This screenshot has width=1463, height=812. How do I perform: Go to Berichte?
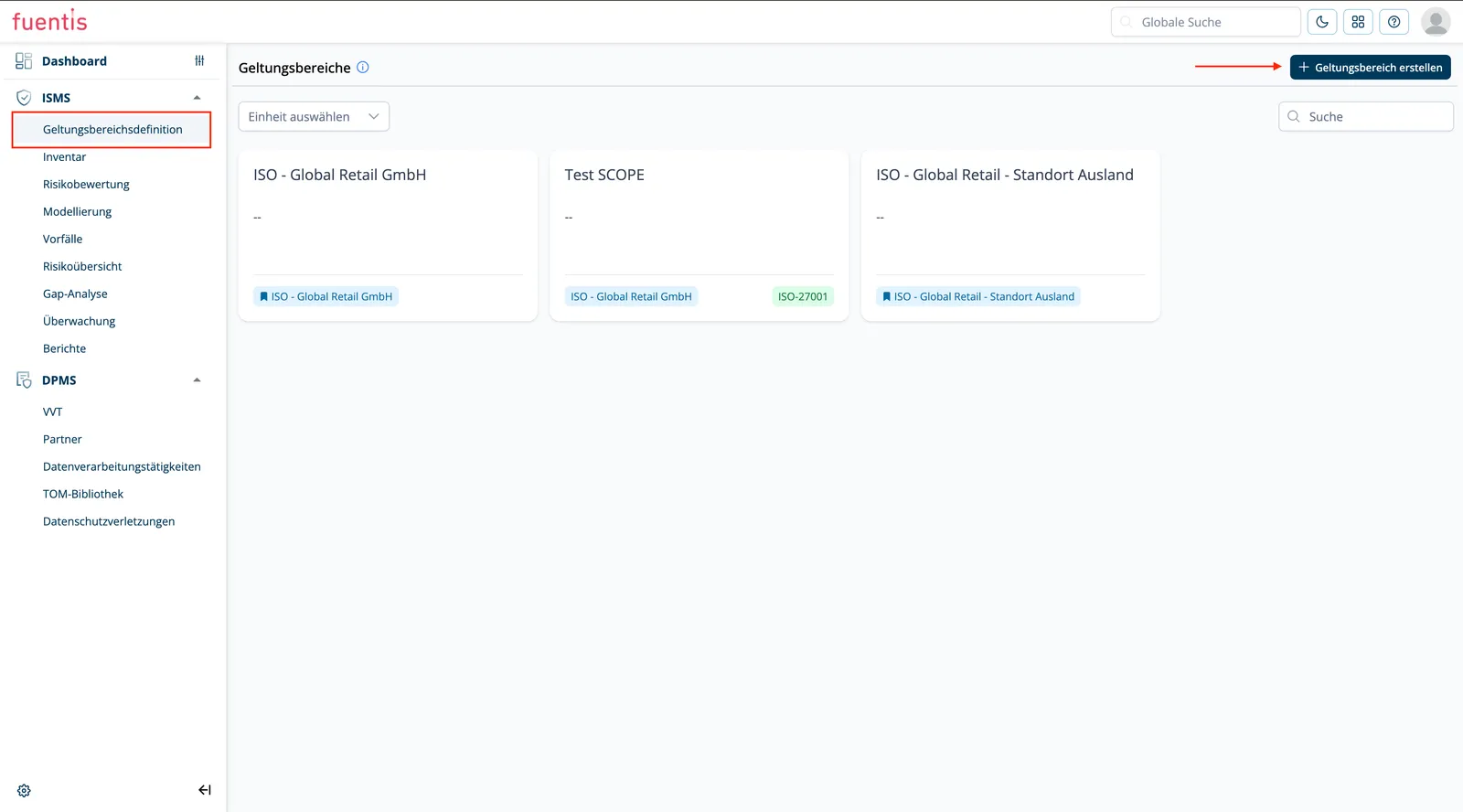pos(64,349)
